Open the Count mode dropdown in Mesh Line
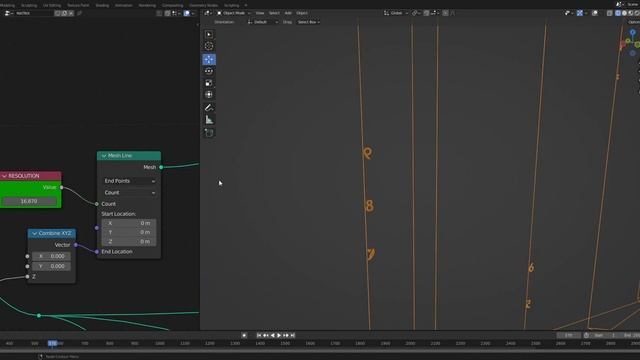 129,192
